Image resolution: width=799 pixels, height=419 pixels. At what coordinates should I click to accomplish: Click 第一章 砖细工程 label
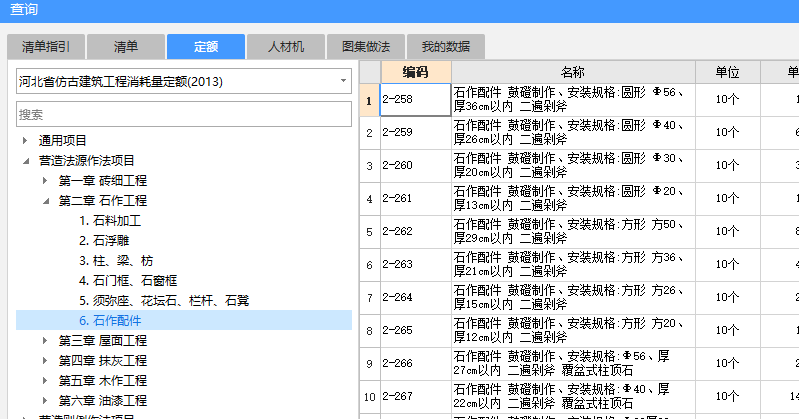click(103, 180)
